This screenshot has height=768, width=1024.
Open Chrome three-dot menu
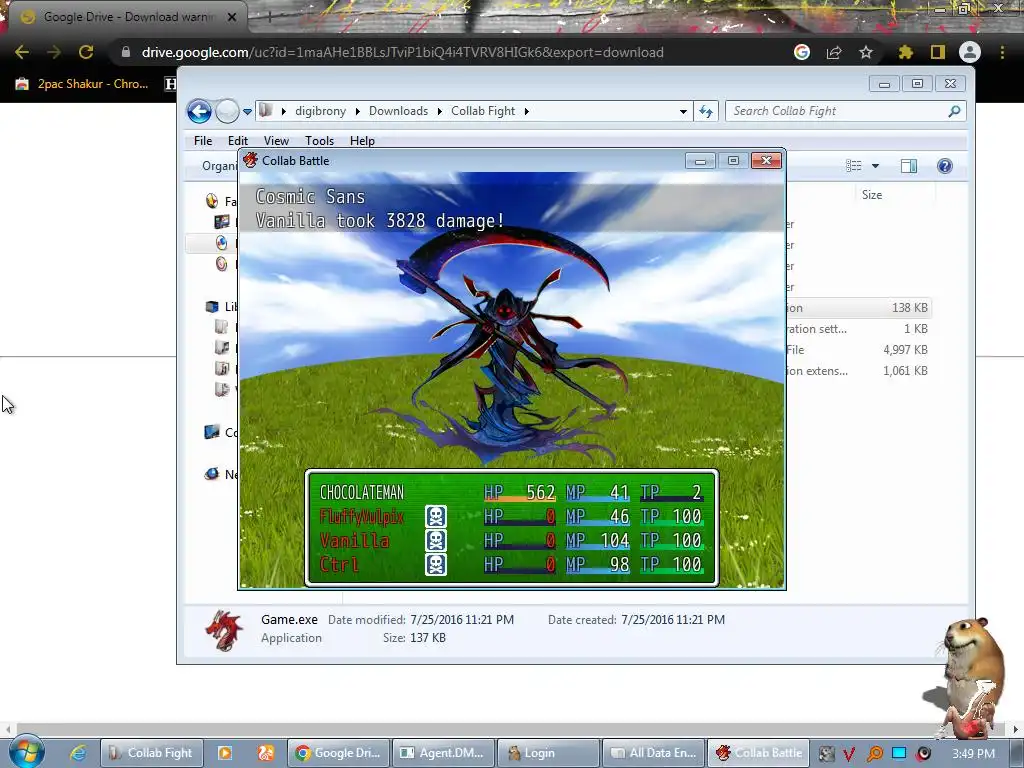click(1002, 52)
